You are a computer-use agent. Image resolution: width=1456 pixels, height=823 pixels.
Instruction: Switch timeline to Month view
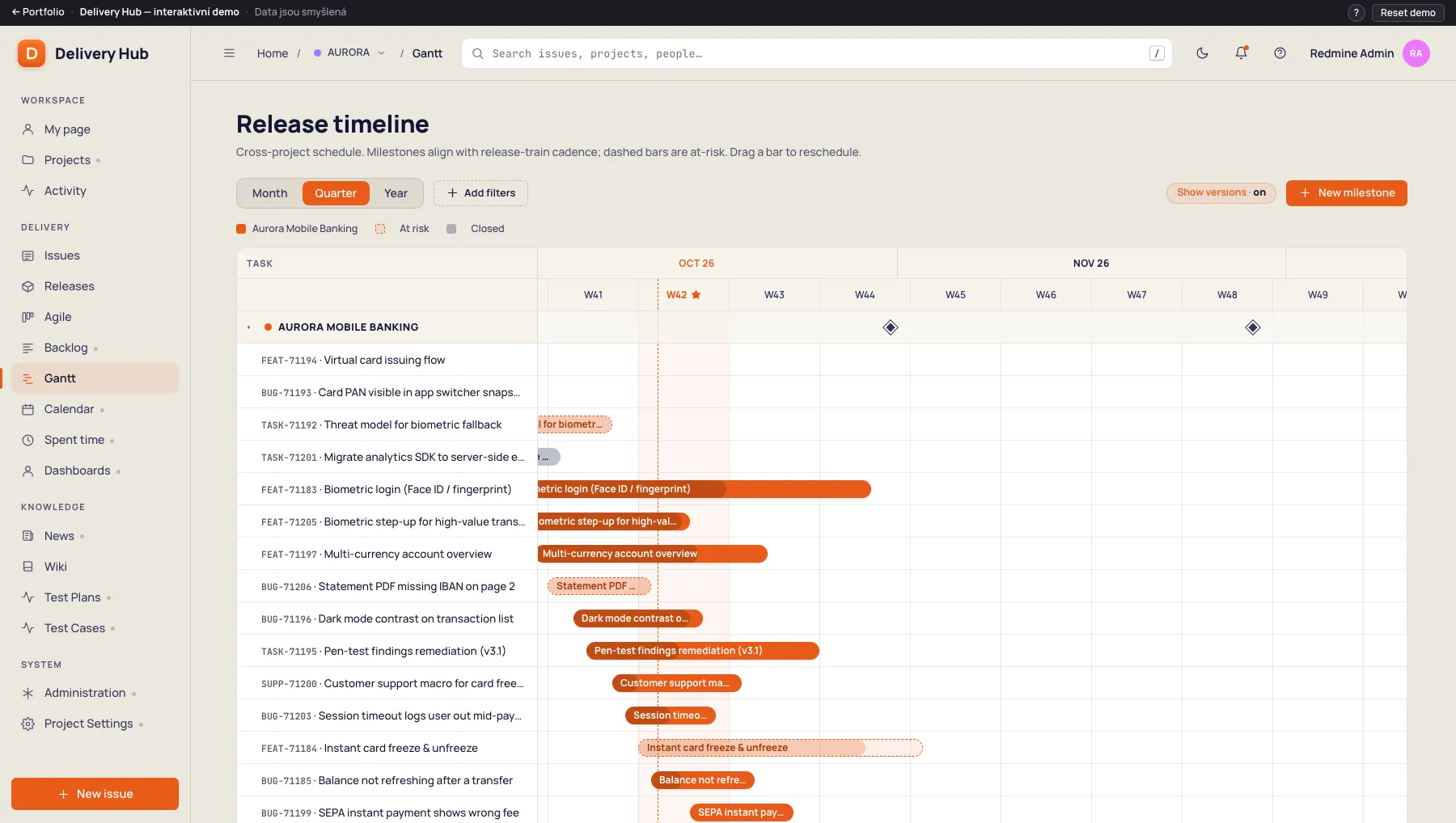[x=269, y=193]
